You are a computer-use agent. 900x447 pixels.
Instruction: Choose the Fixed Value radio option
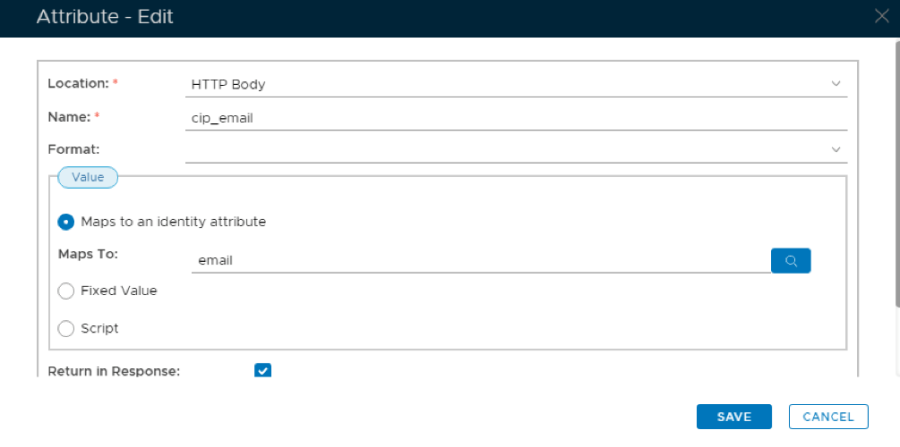point(66,291)
